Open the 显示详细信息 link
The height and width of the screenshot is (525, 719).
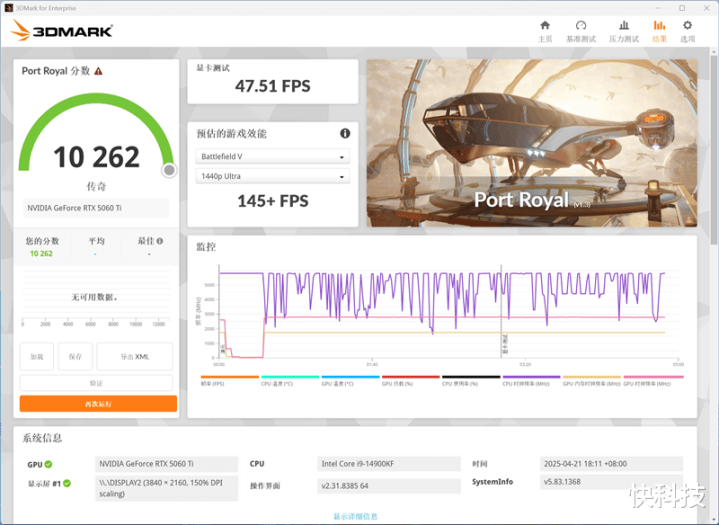[x=355, y=516]
